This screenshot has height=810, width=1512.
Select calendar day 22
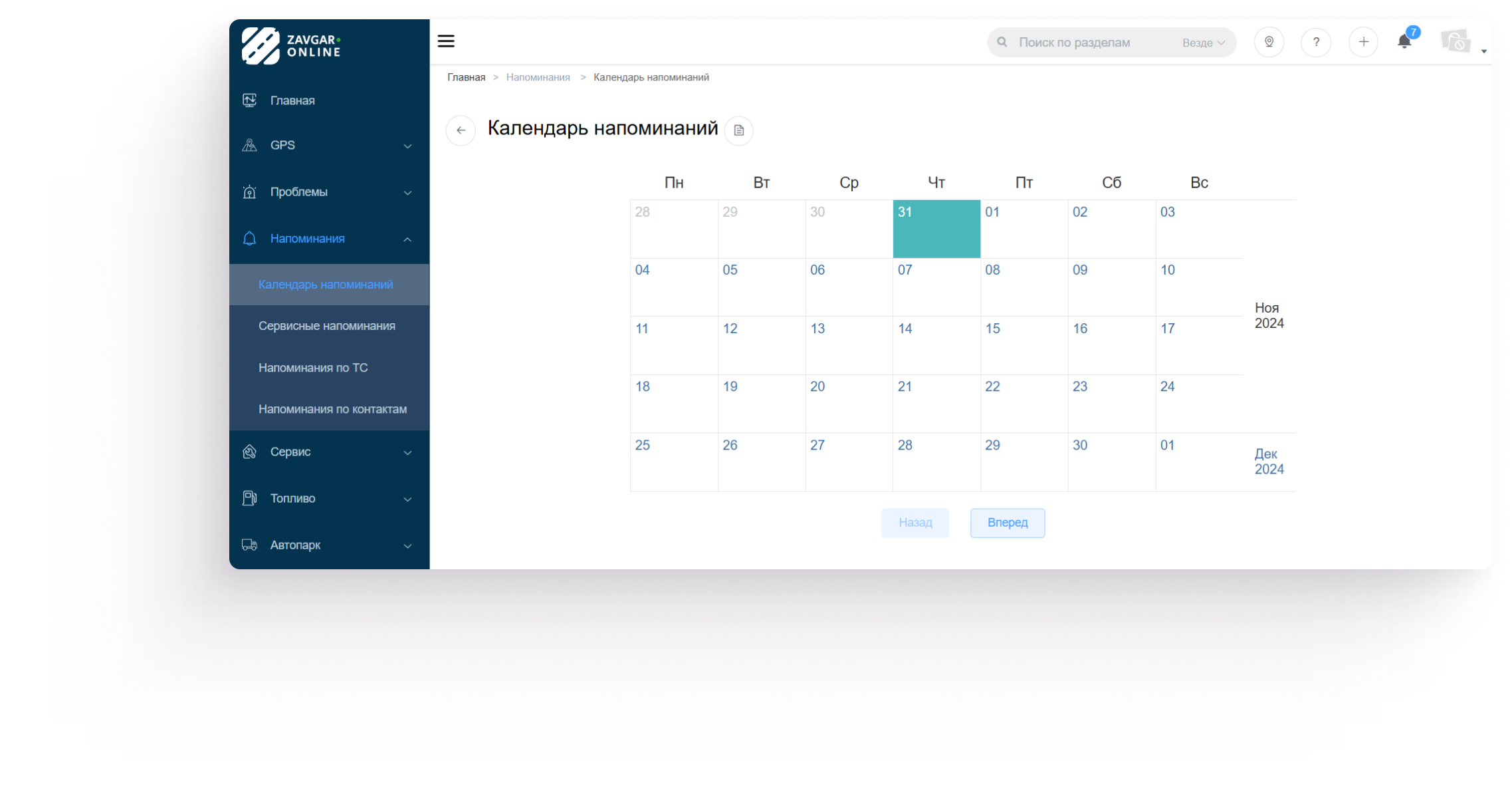point(1024,404)
